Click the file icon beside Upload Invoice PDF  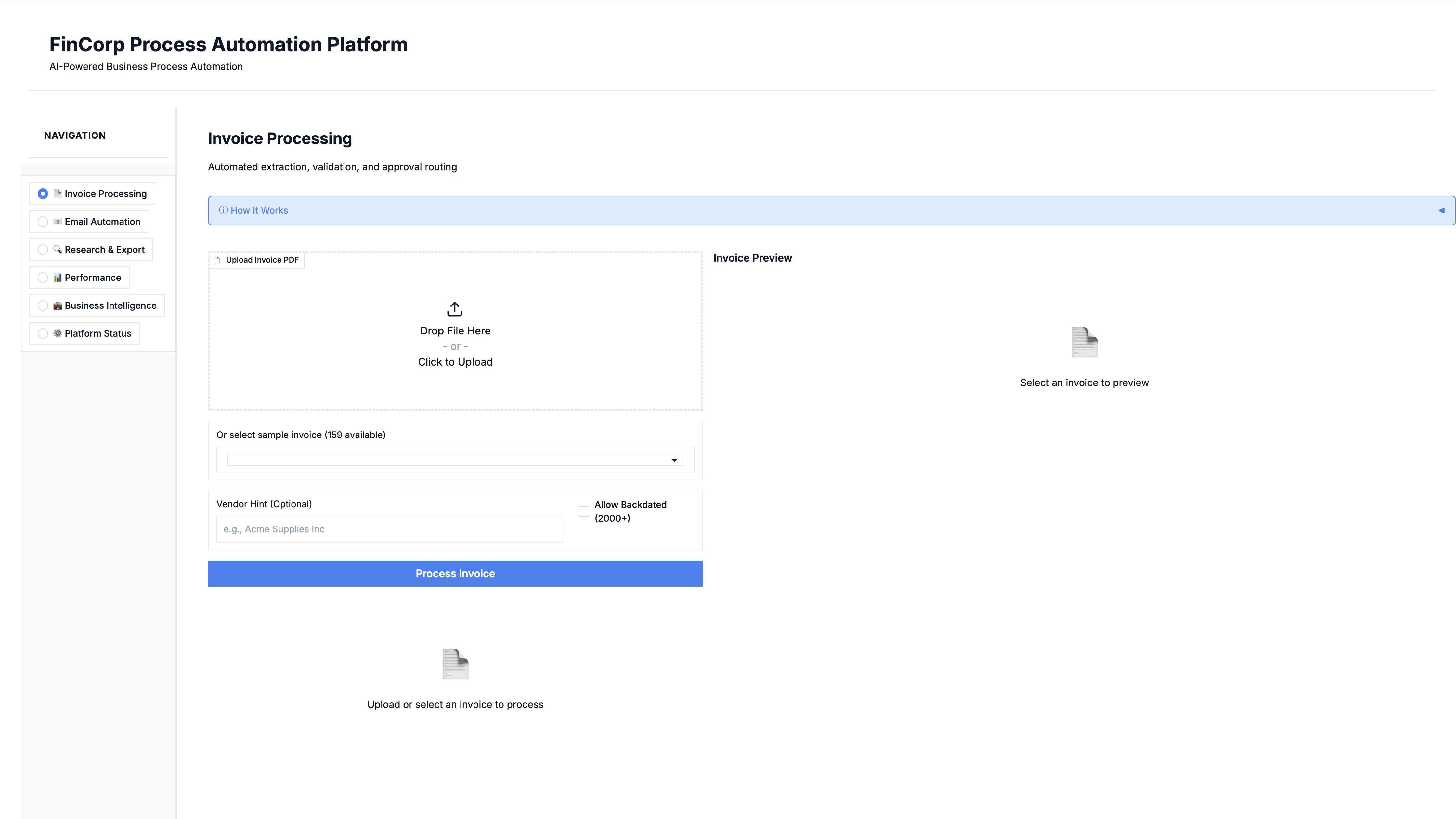(218, 260)
